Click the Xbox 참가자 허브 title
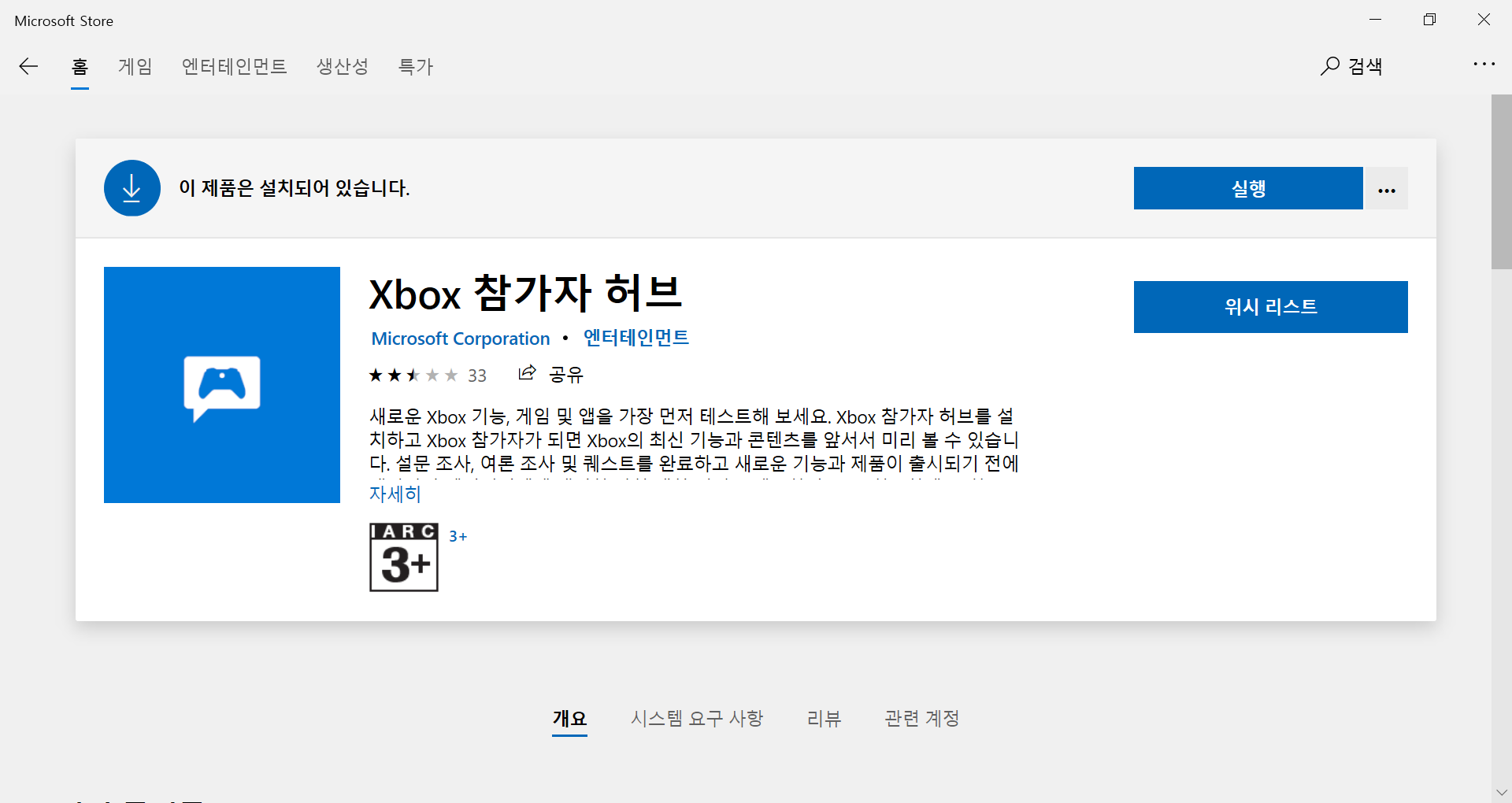Image resolution: width=1512 pixels, height=803 pixels. pyautogui.click(x=525, y=294)
